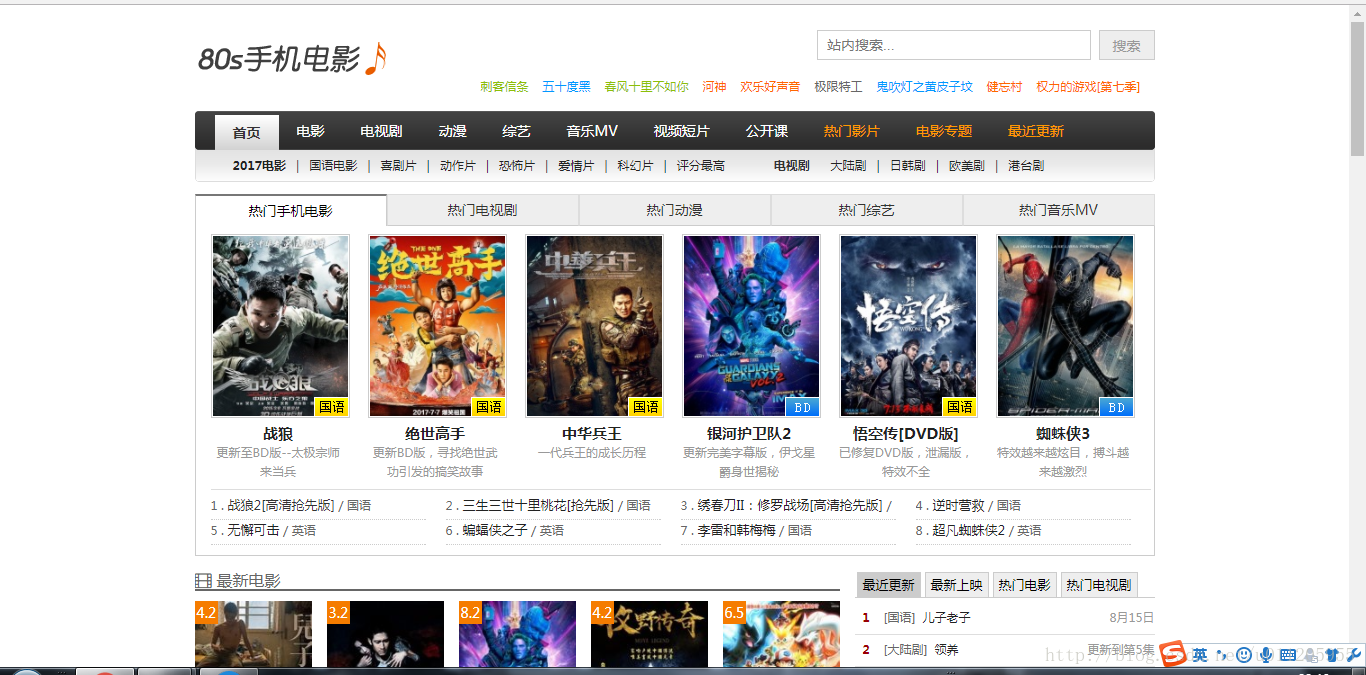Open the 刺客信条 hot search link

point(504,87)
